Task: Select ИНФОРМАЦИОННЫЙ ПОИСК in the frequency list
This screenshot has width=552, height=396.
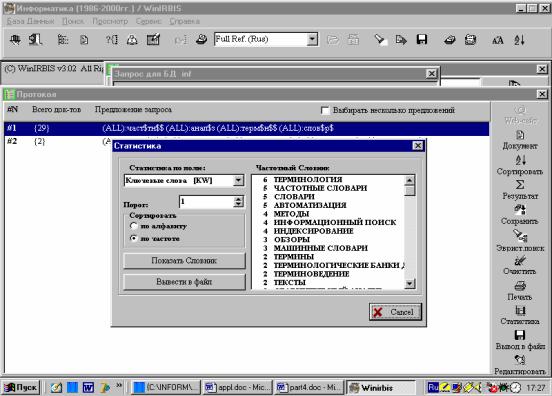Action: tap(335, 222)
